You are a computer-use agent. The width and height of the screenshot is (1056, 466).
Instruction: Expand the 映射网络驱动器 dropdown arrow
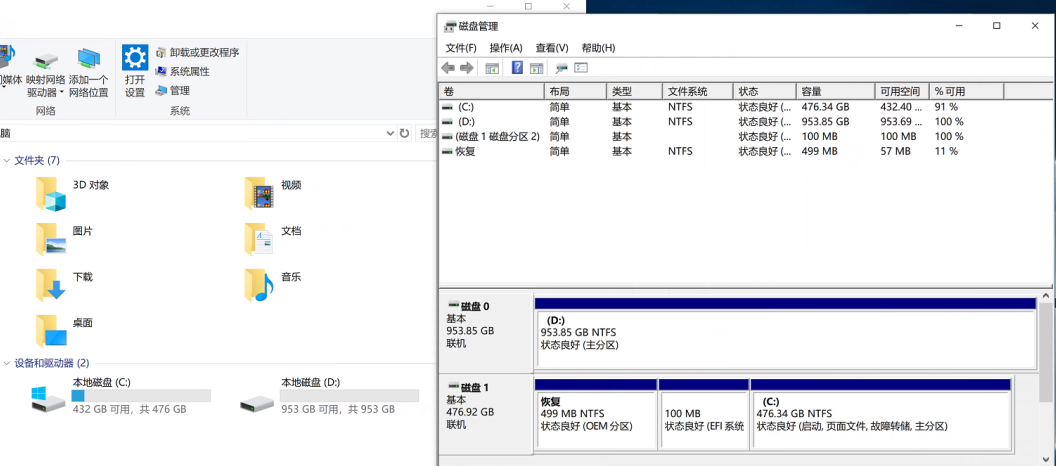click(61, 93)
